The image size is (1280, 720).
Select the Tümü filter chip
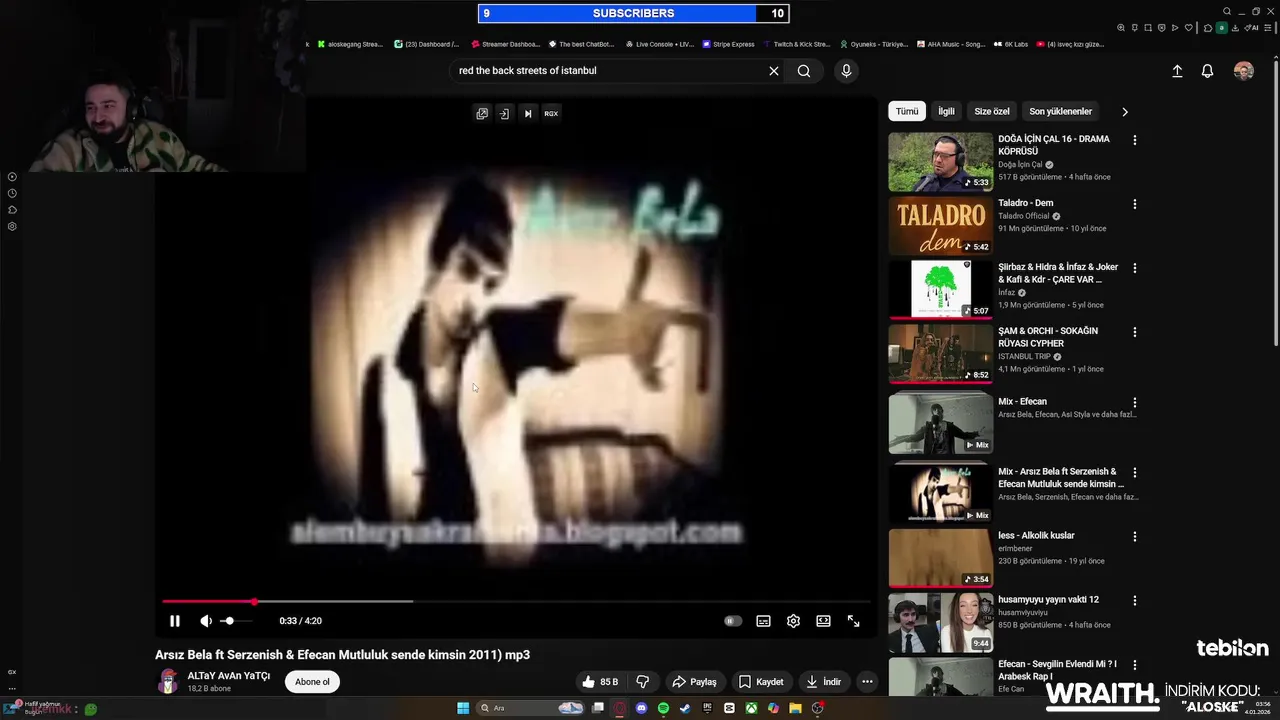click(x=907, y=112)
